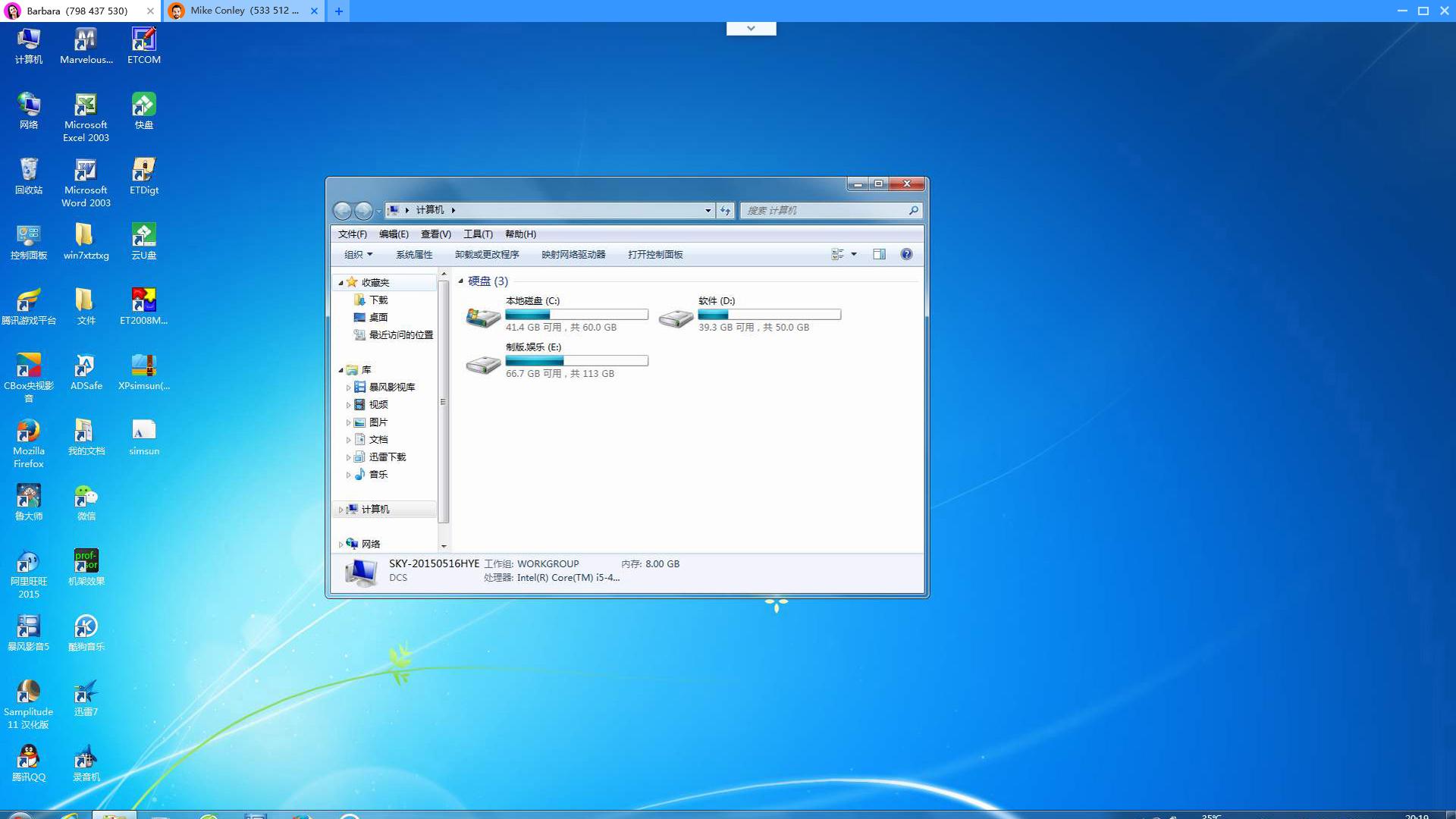The width and height of the screenshot is (1456, 819).
Task: Click the 系统属性 toolbar button
Action: (x=414, y=254)
